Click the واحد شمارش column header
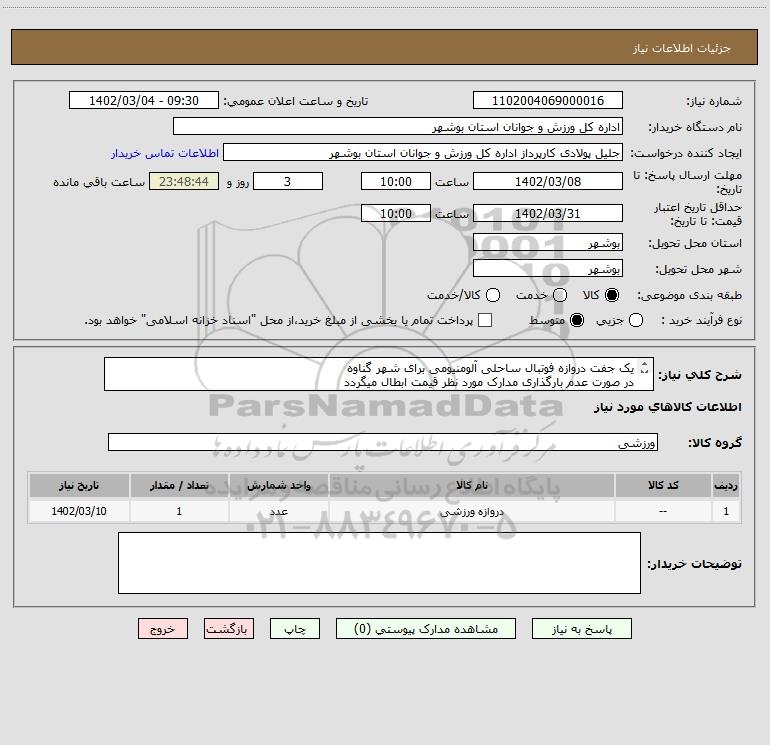The height and width of the screenshot is (745, 770). coord(278,485)
